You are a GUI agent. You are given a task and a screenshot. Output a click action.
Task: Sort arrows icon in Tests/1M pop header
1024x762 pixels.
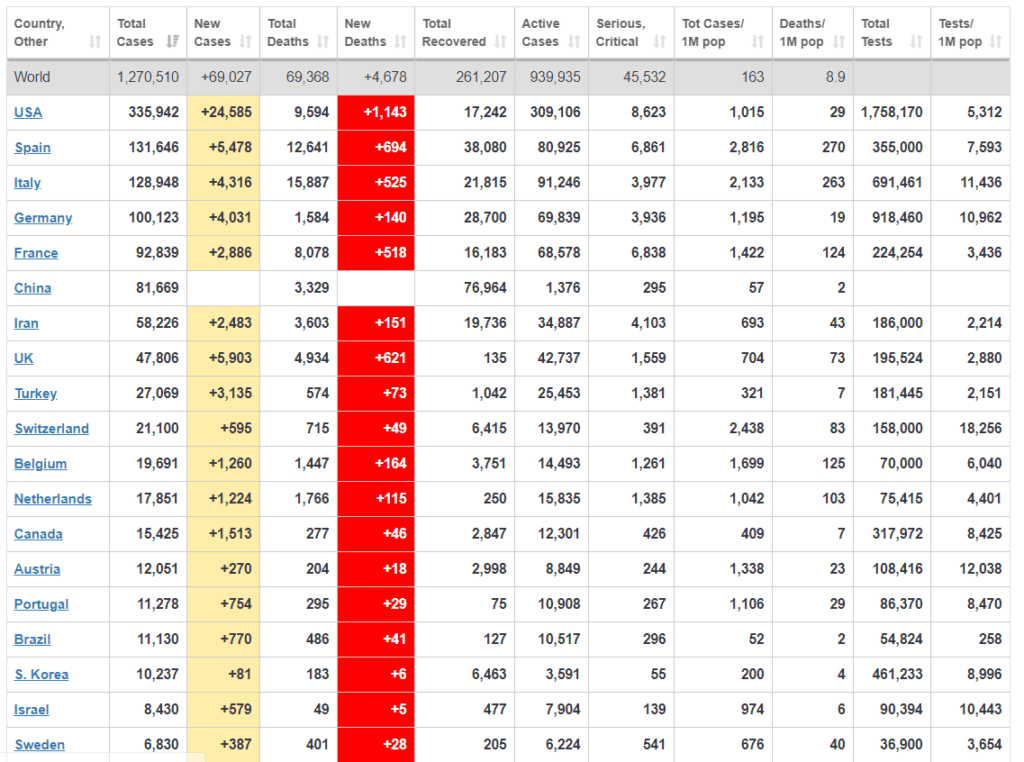coord(995,42)
